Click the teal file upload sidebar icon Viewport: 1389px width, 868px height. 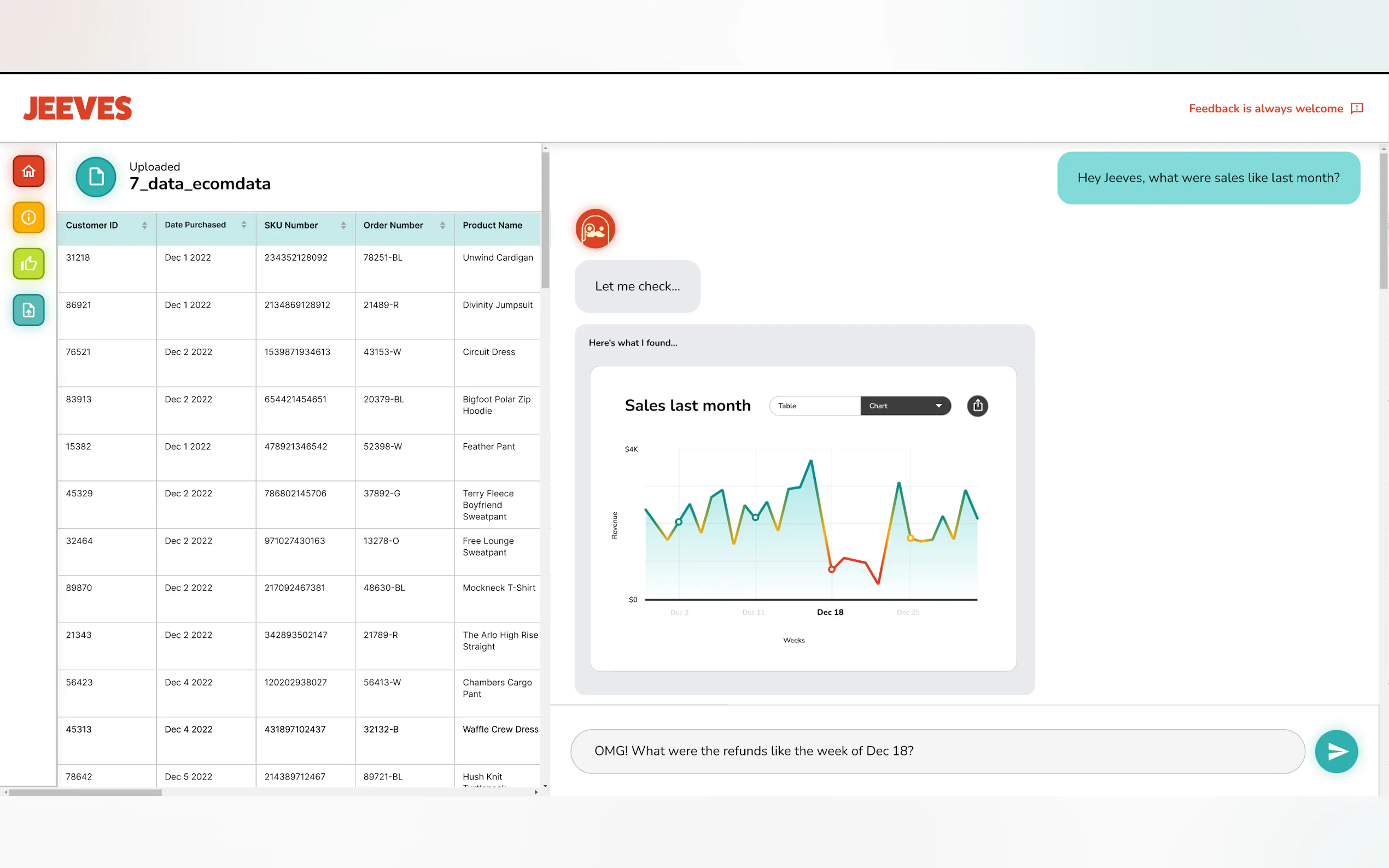29,310
